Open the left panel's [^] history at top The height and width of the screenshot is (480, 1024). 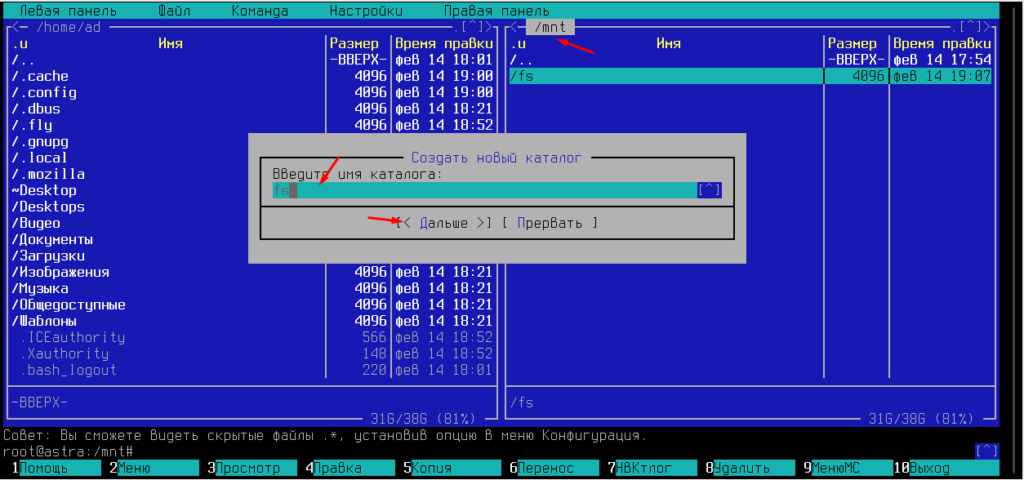pyautogui.click(x=473, y=27)
